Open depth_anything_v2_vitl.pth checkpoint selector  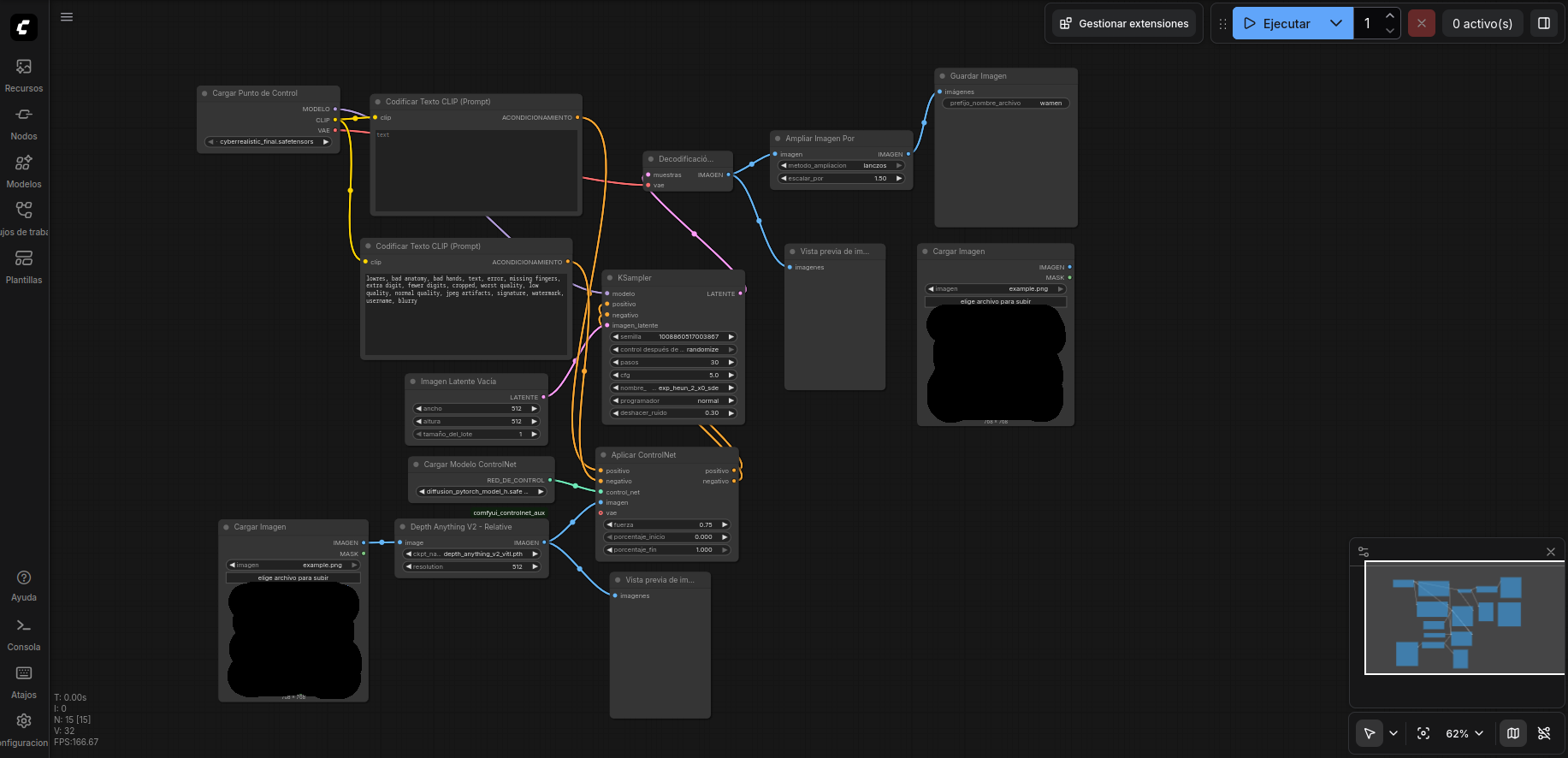point(472,554)
